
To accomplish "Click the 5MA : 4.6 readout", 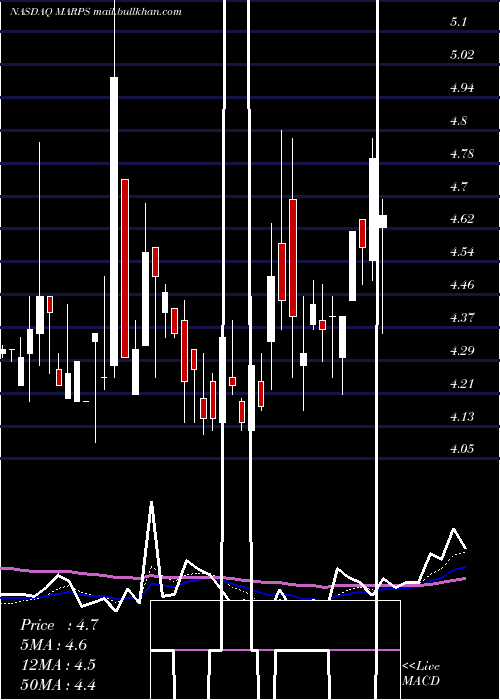I will tap(54, 645).
